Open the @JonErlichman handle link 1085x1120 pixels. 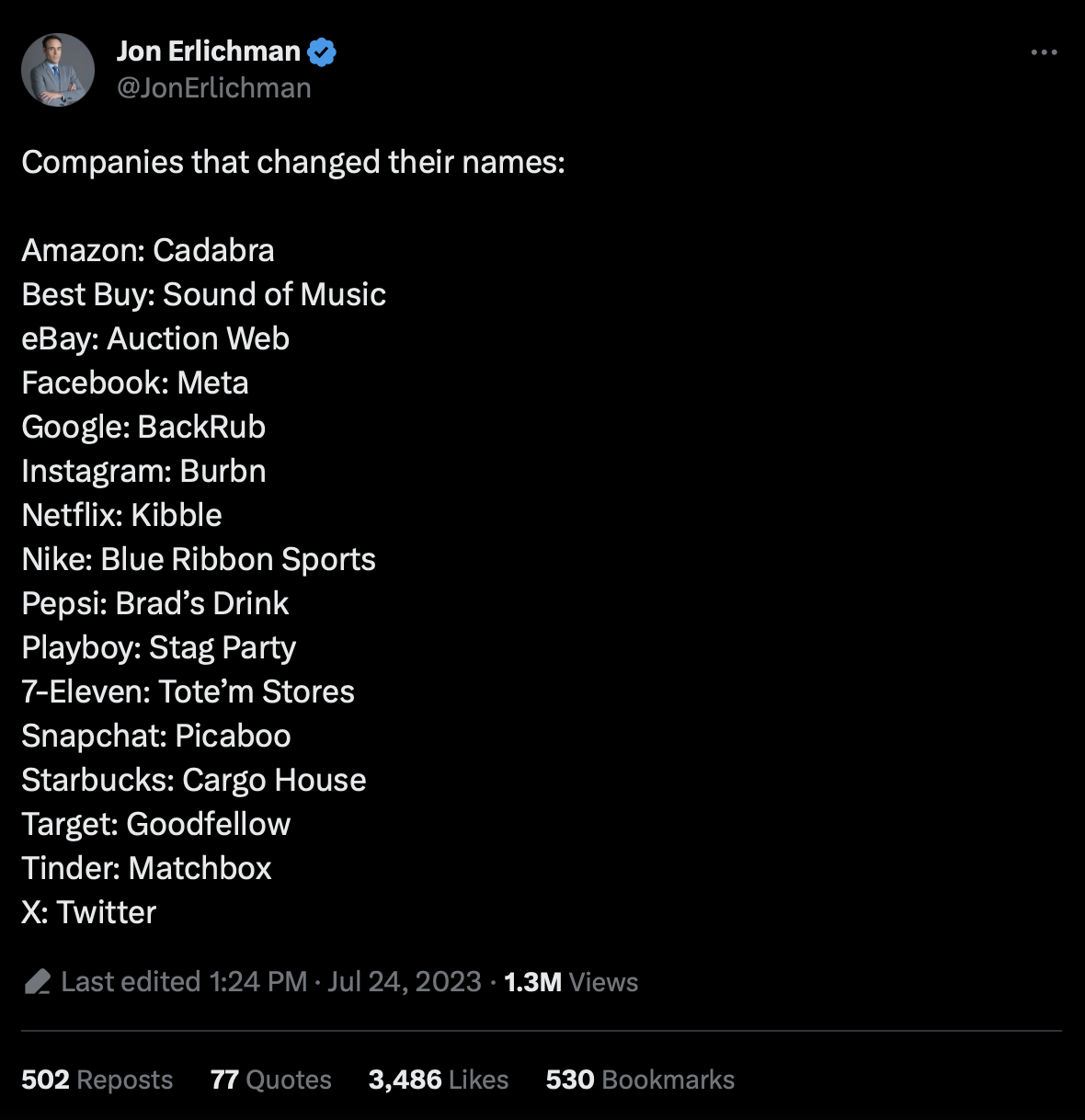click(x=213, y=88)
